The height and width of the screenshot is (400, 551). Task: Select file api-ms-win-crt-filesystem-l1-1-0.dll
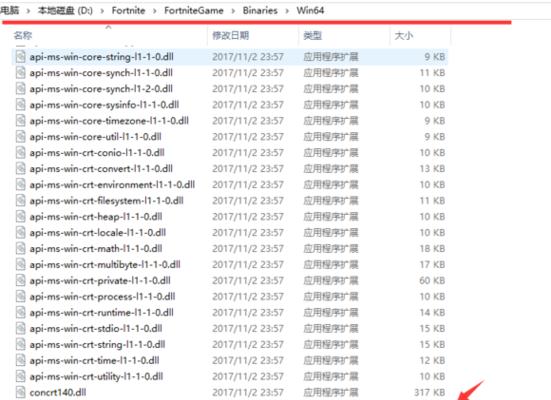[x=106, y=201]
